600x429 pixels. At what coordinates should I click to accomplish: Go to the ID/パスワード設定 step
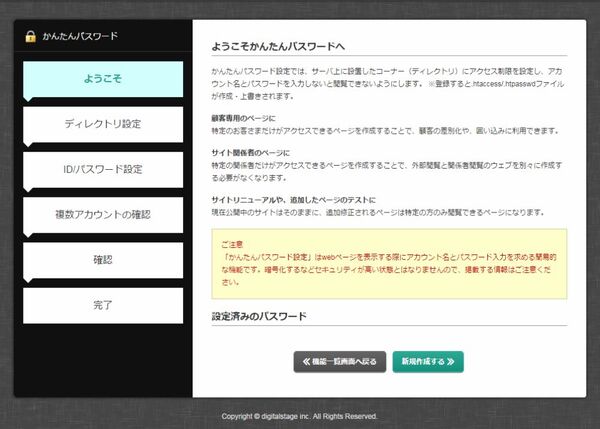[x=103, y=170]
